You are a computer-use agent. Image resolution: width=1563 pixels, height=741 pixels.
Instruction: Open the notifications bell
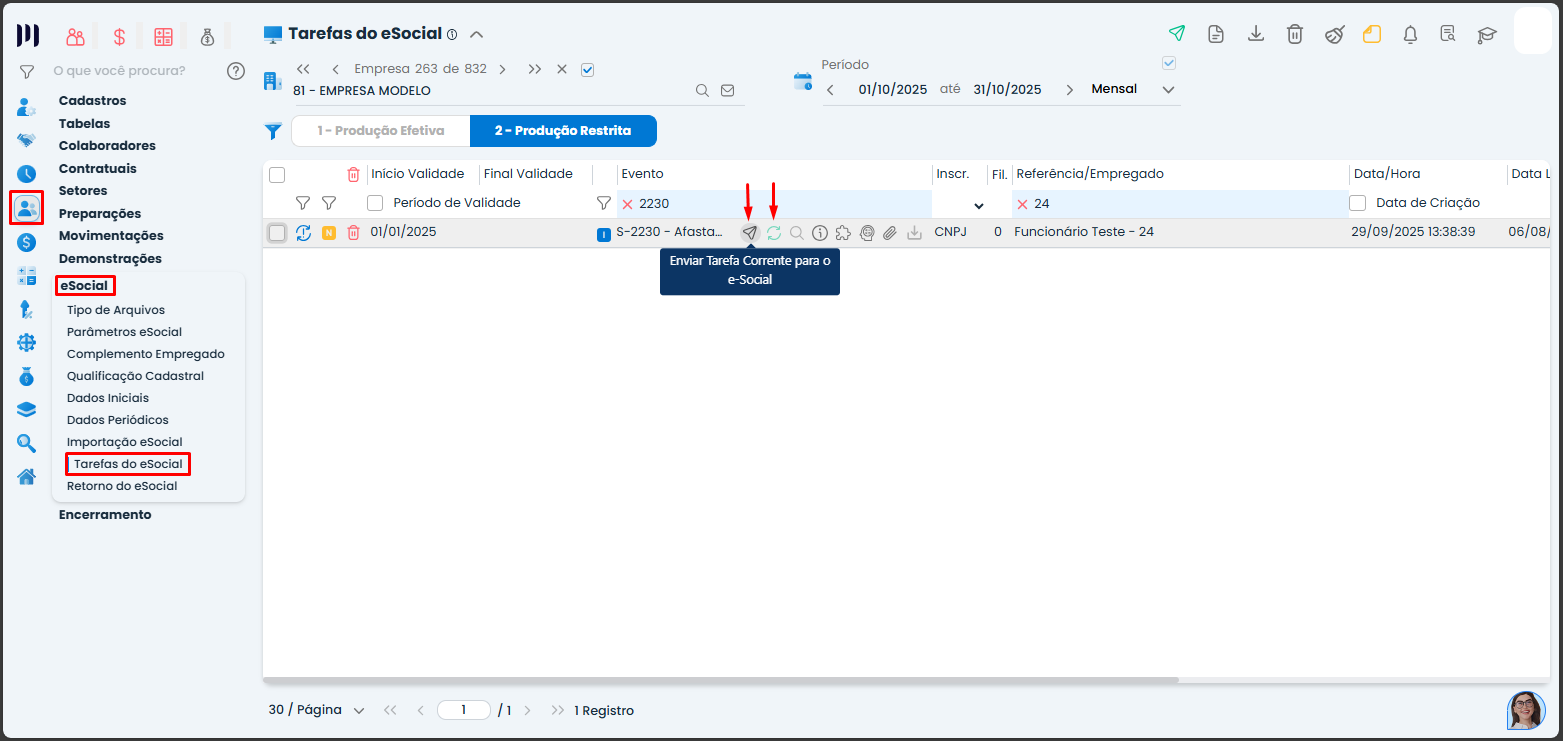click(x=1411, y=34)
